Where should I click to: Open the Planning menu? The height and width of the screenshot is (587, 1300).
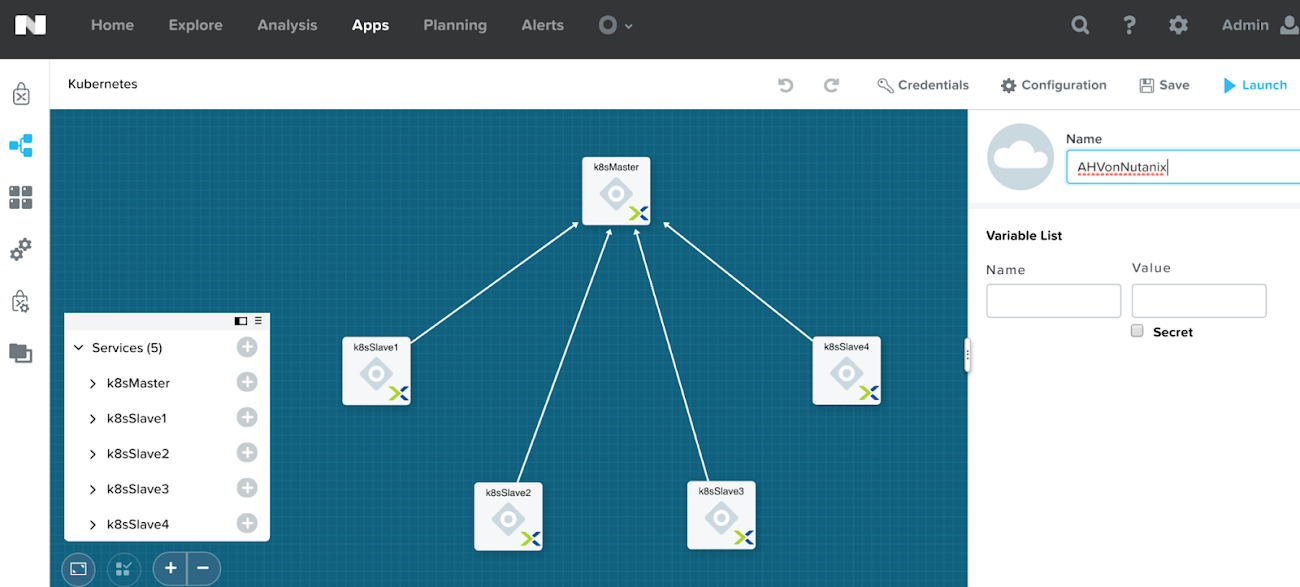(x=455, y=25)
